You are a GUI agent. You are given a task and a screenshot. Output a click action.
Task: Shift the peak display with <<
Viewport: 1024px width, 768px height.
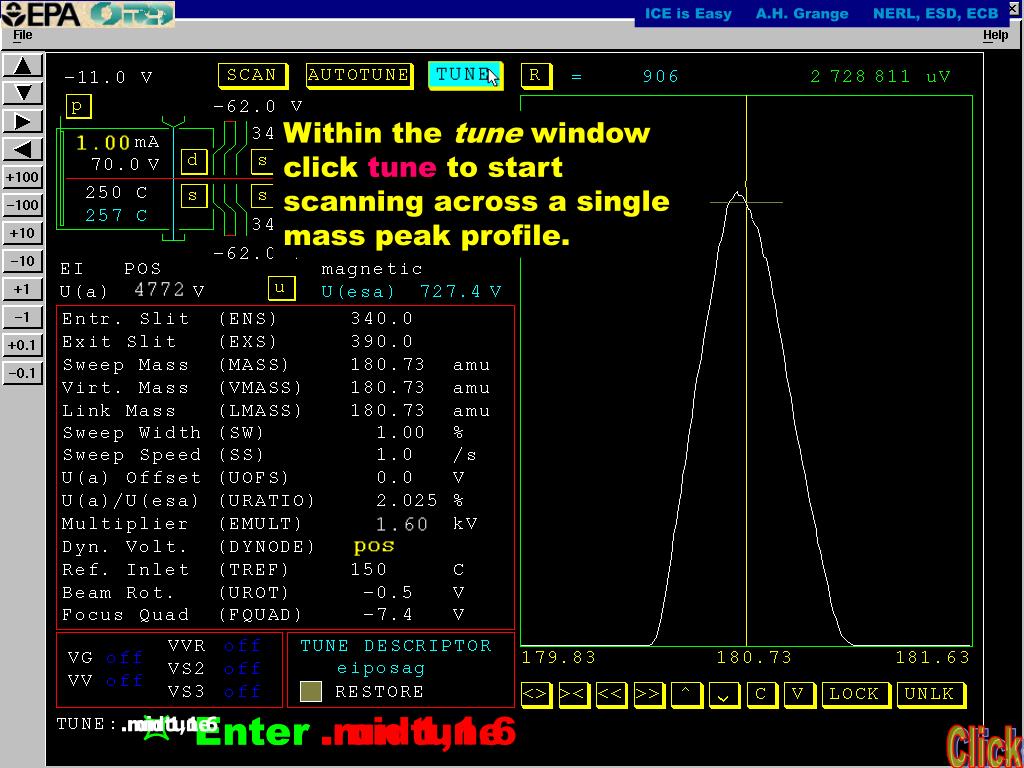coord(611,694)
